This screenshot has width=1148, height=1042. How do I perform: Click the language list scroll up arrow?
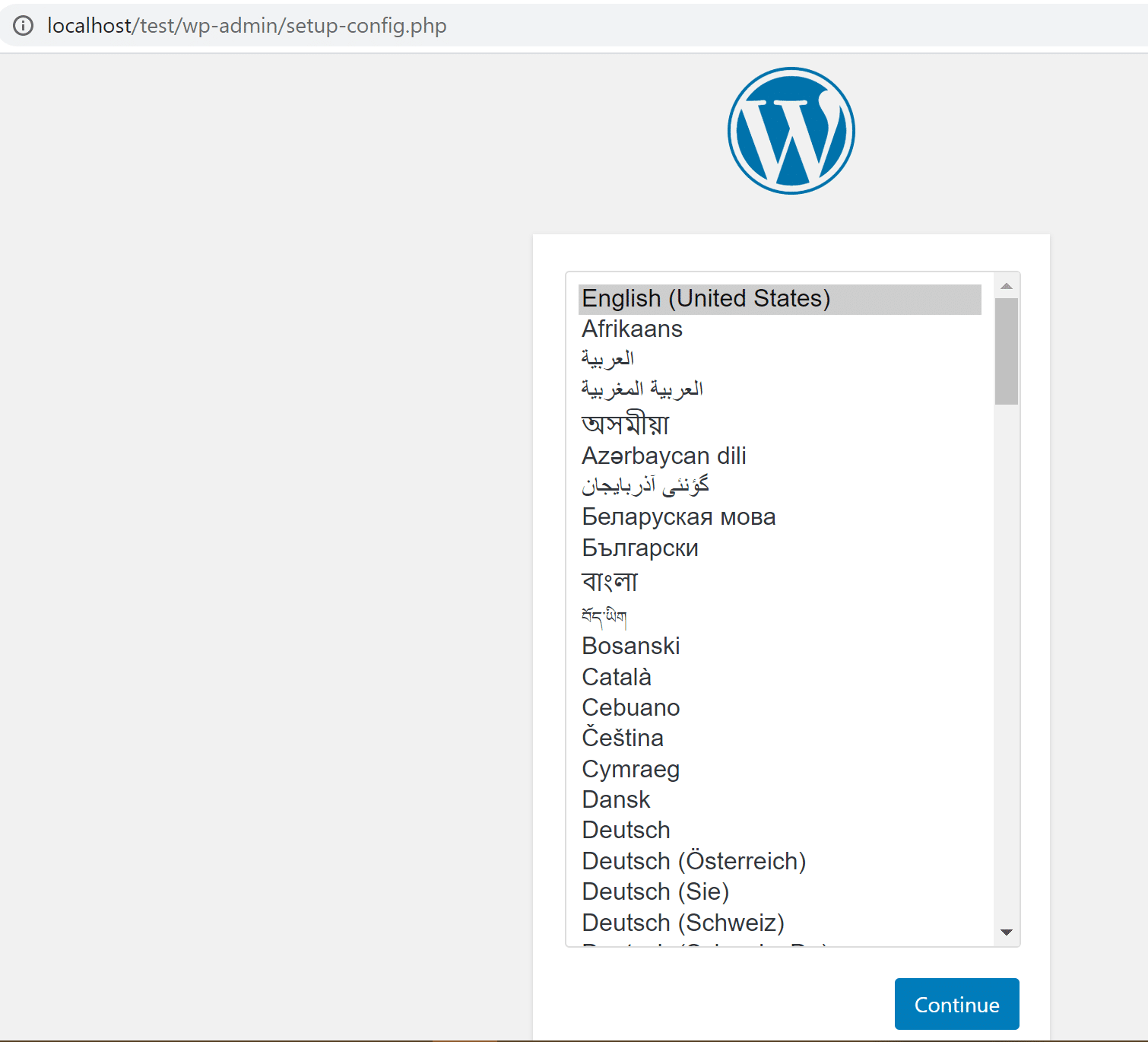click(1007, 286)
